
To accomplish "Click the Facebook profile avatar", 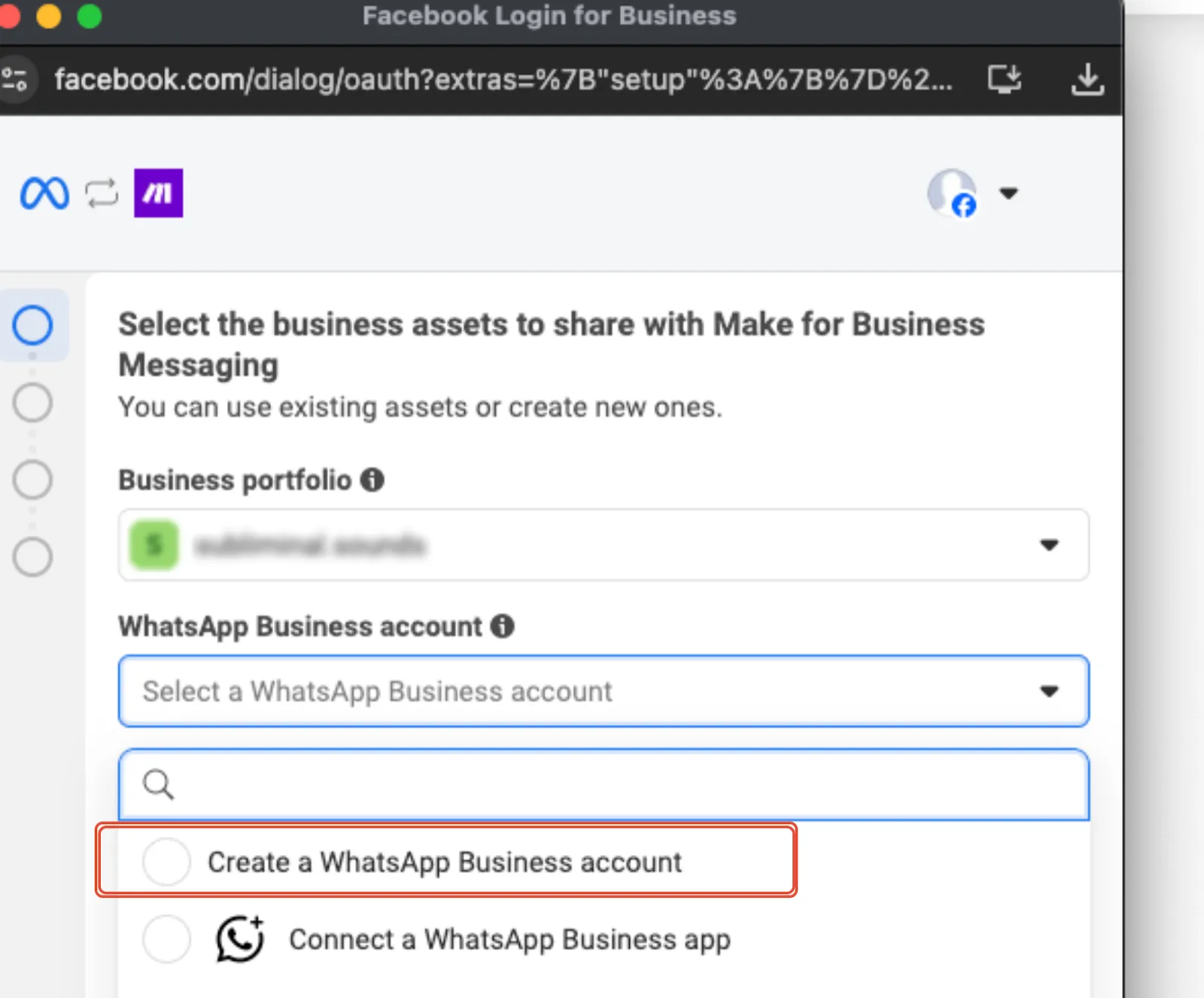I will (952, 193).
